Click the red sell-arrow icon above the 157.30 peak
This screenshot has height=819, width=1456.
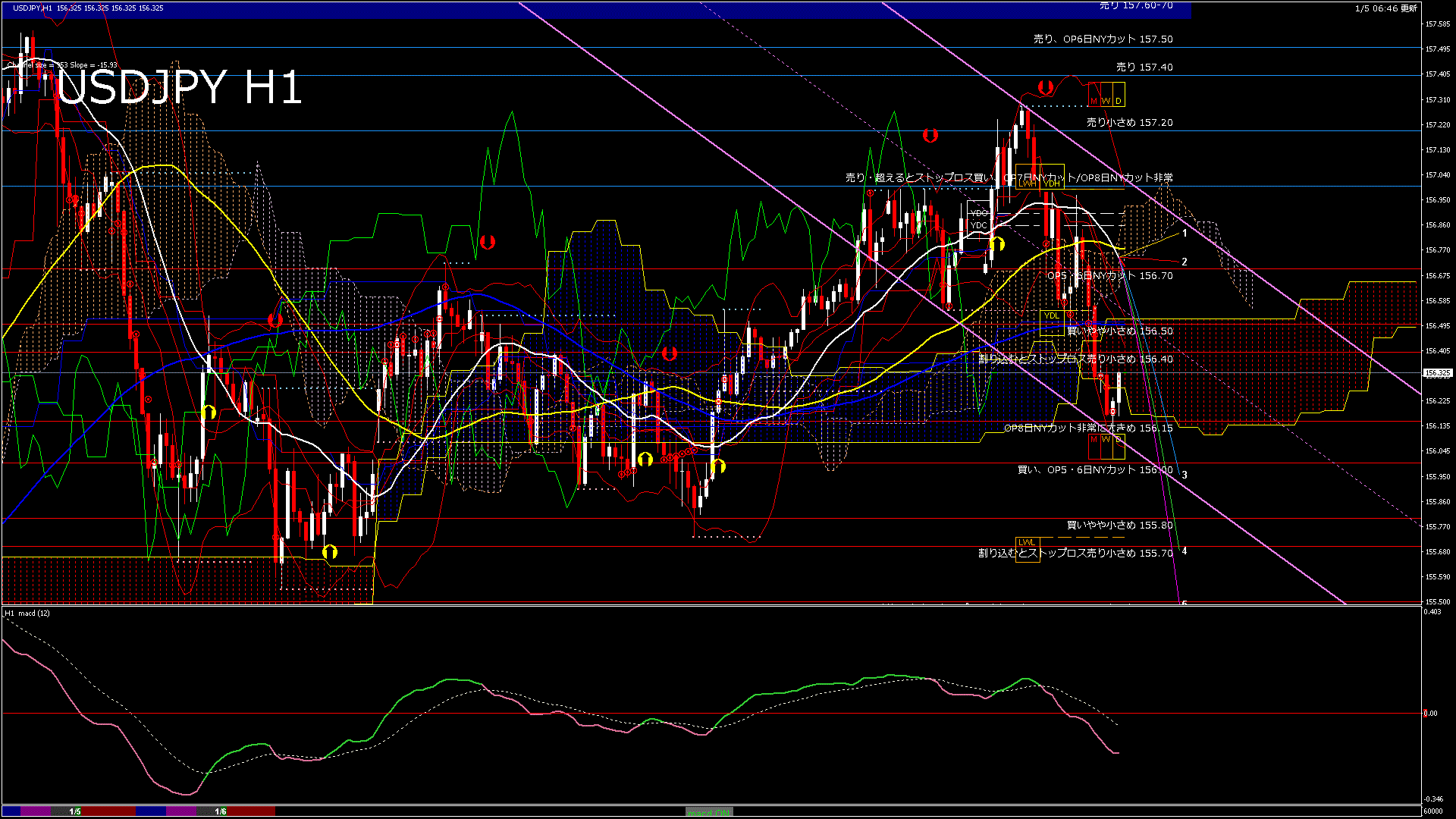(1044, 88)
